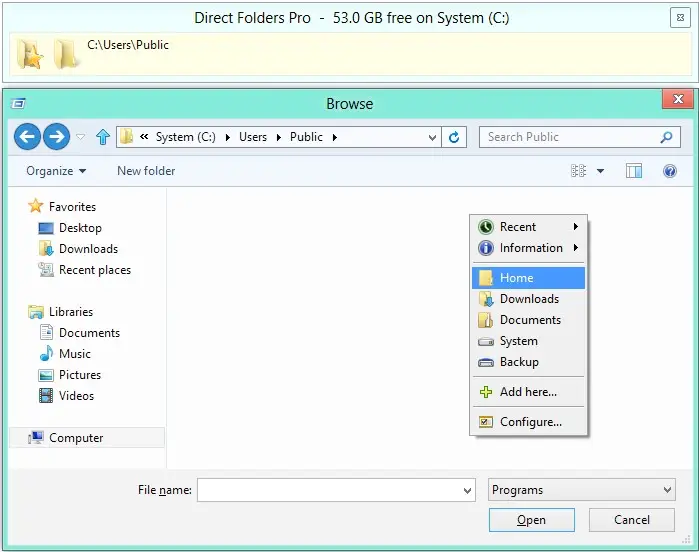Expand the arrow after Public breadcrumb
The height and width of the screenshot is (552, 699).
pyautogui.click(x=334, y=137)
